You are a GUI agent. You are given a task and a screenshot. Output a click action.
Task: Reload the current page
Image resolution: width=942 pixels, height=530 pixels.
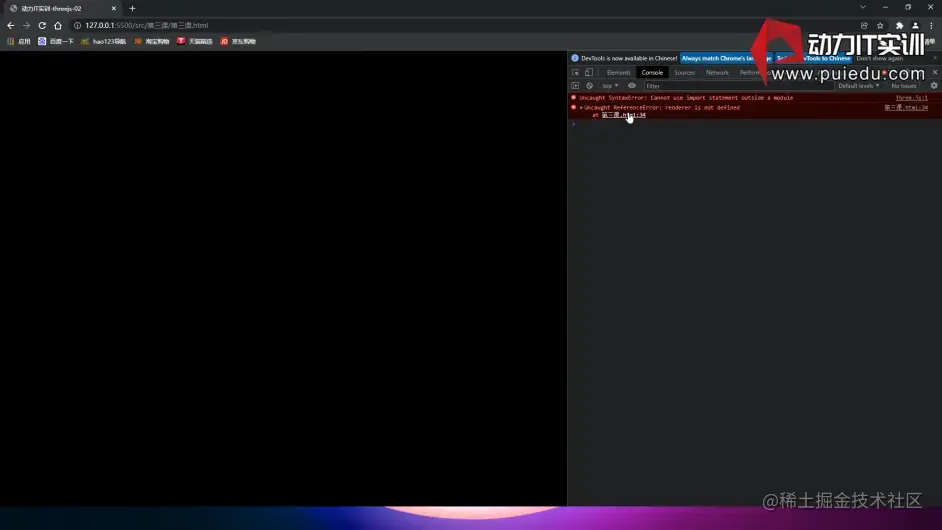click(42, 25)
